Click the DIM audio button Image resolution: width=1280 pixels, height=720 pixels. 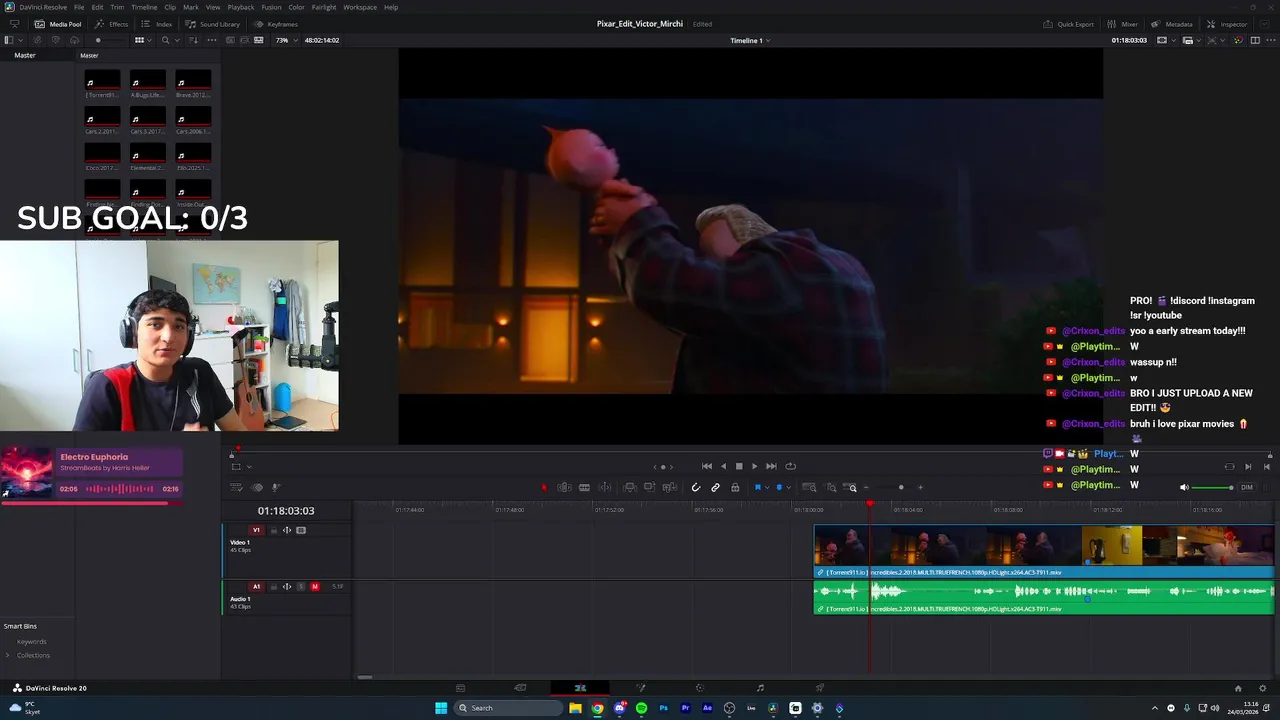(1246, 487)
